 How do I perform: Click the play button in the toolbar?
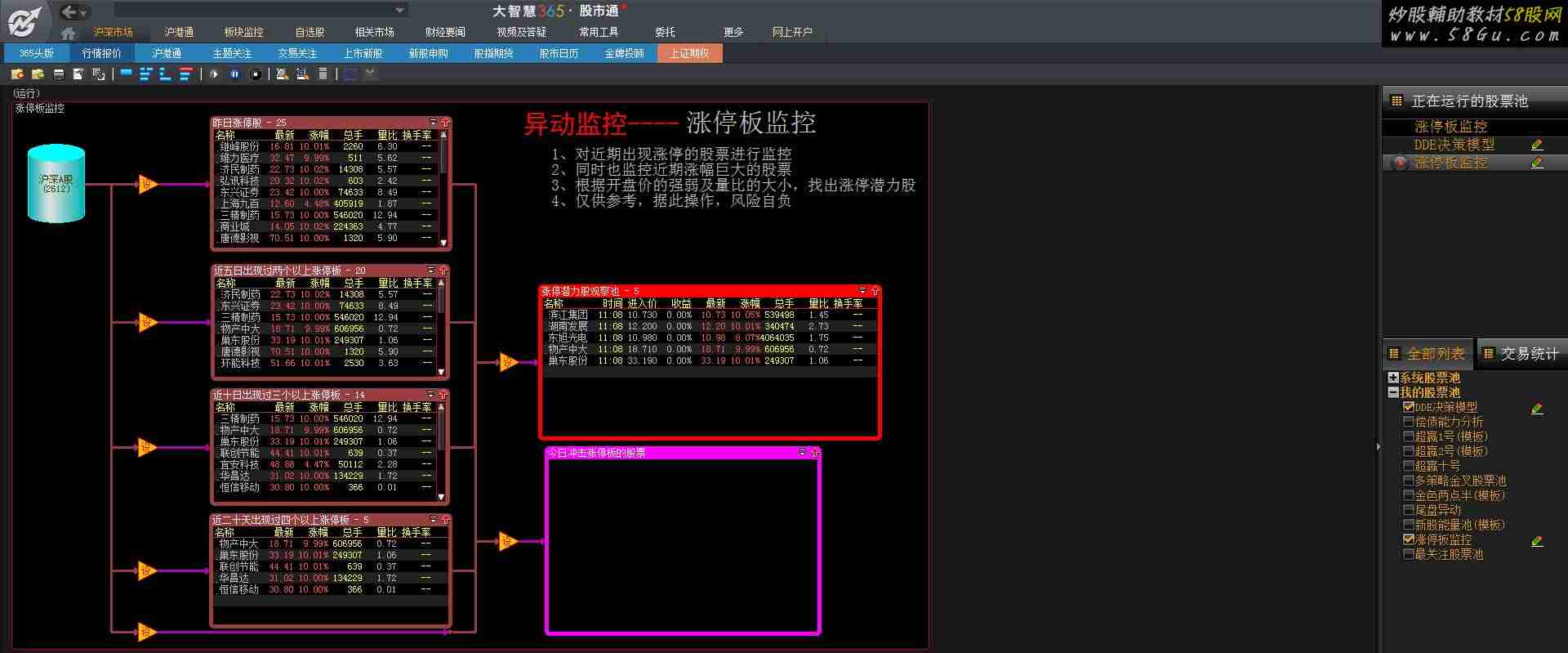tap(214, 74)
